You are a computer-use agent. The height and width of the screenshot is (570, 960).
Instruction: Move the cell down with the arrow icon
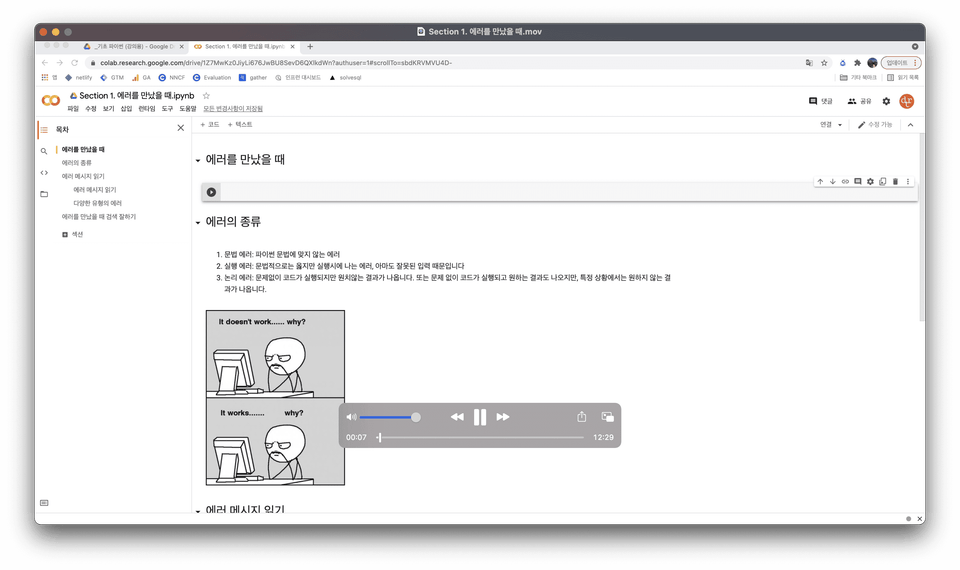[833, 181]
